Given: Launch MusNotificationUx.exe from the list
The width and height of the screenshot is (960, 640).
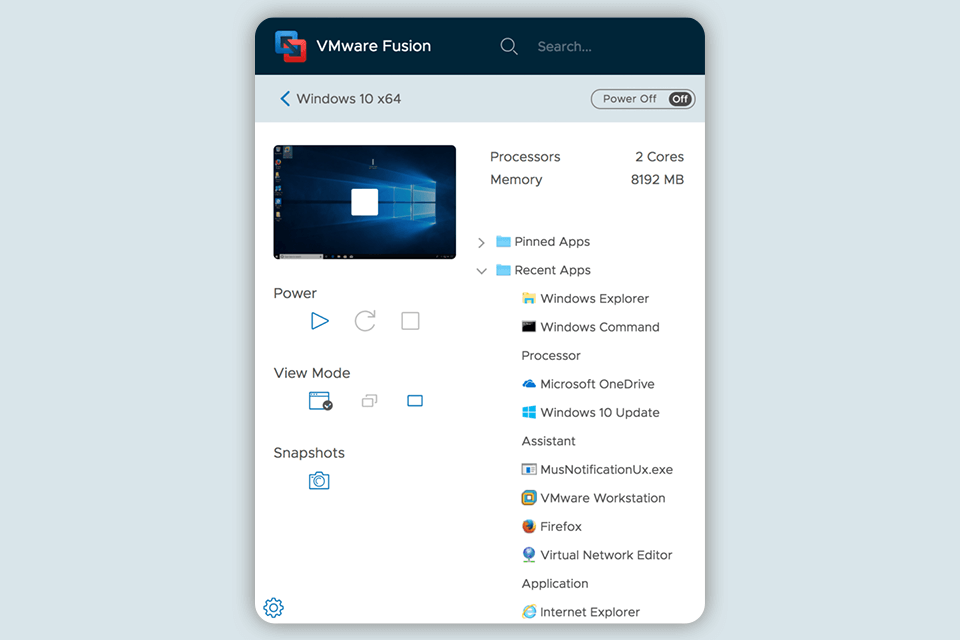Looking at the screenshot, I should 597,470.
